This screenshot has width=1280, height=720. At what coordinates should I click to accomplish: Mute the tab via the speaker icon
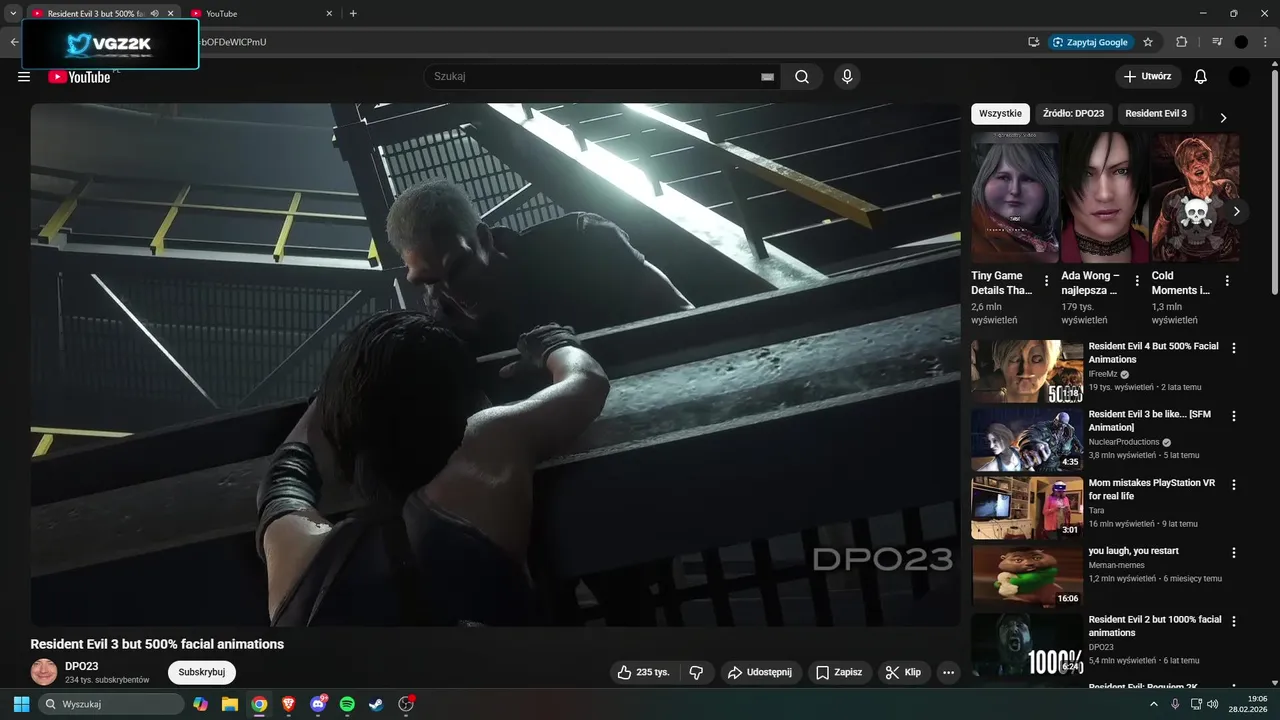click(154, 13)
